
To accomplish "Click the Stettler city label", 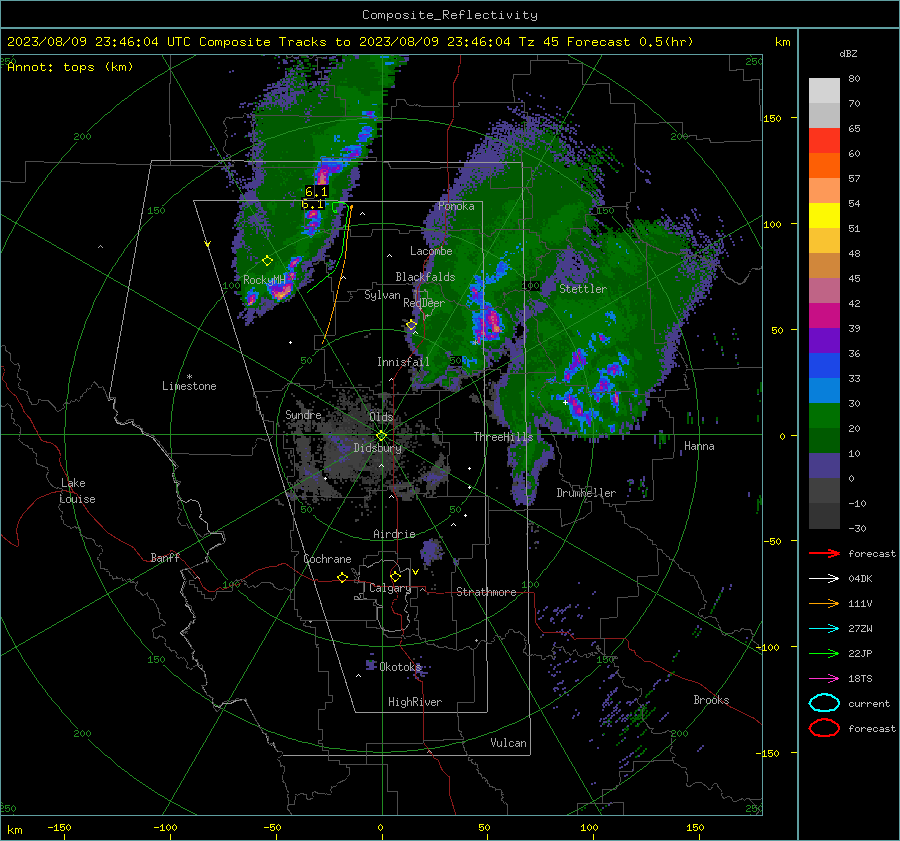I will click(583, 289).
